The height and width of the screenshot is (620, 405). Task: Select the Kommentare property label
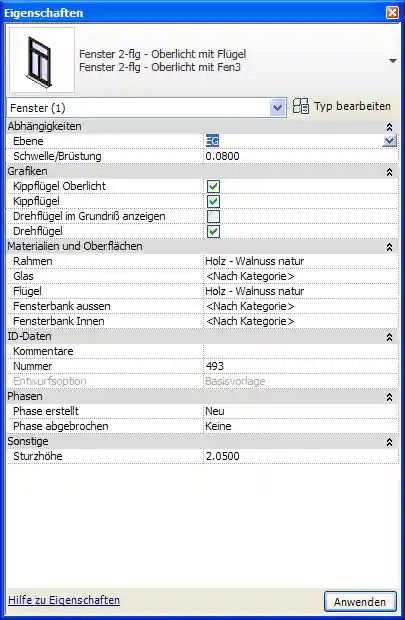click(x=43, y=351)
